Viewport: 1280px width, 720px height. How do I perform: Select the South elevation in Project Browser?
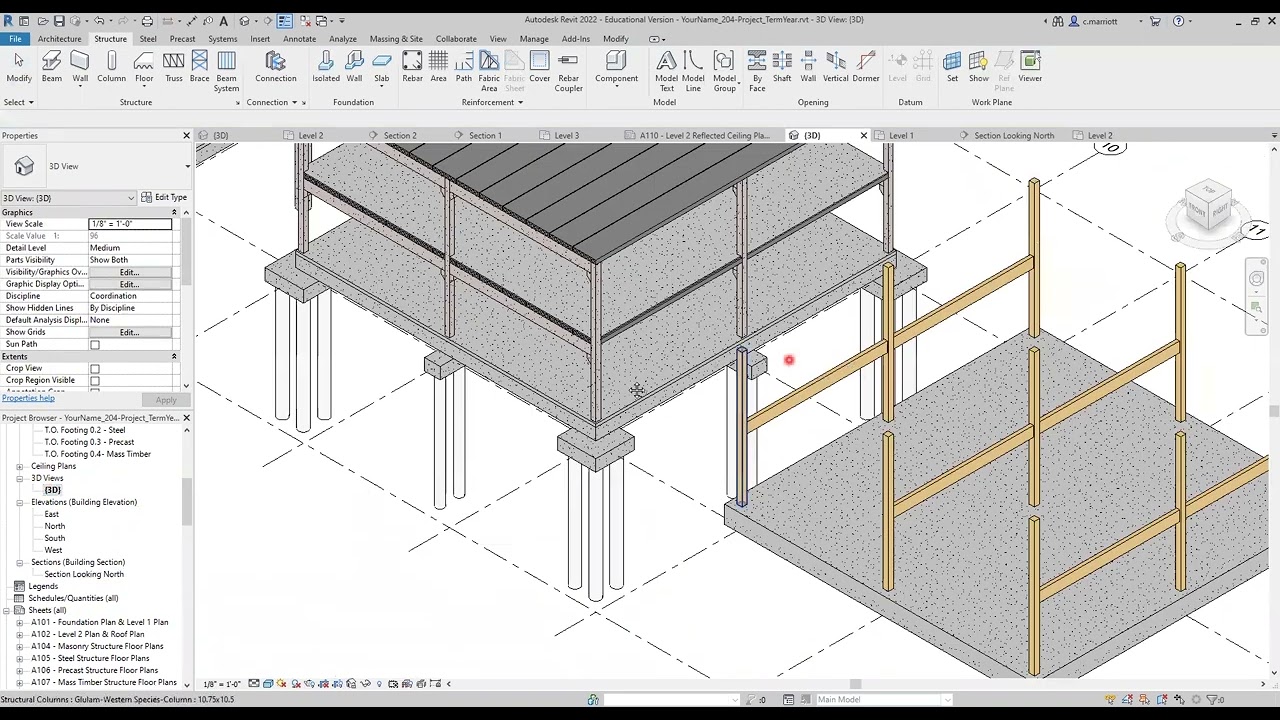tap(55, 538)
